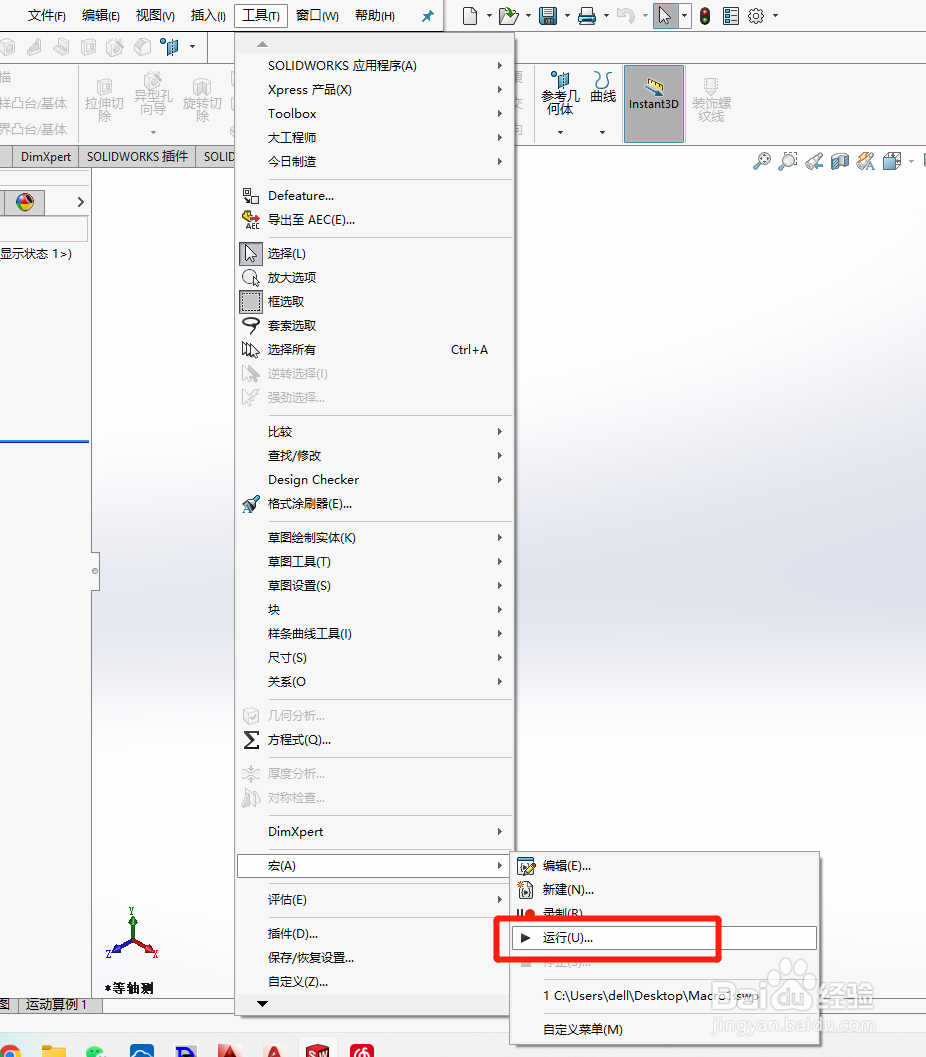Click Zoom to Fit magnifier icon
The image size is (926, 1057).
(762, 160)
